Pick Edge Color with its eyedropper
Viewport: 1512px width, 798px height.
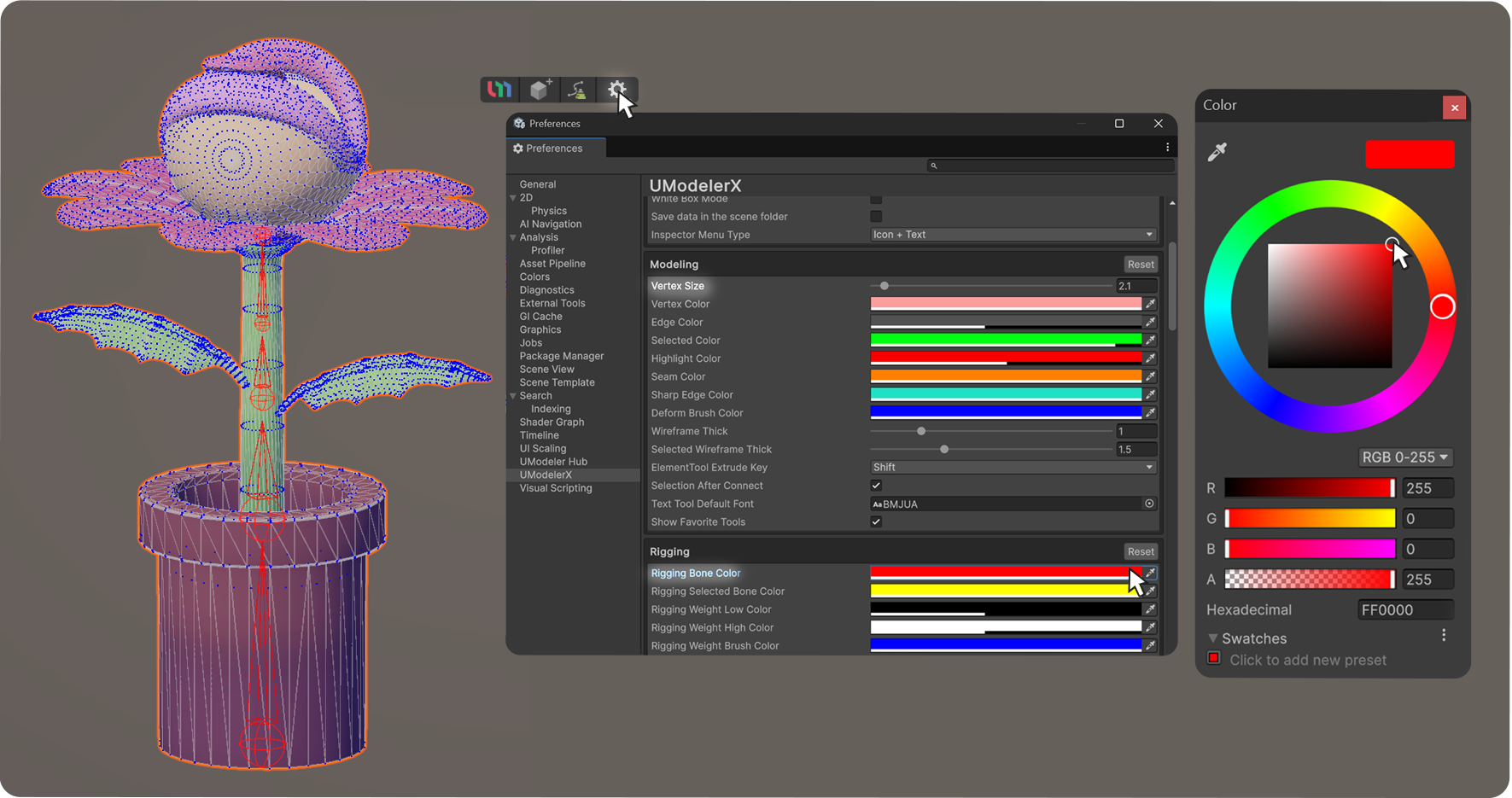(x=1151, y=322)
